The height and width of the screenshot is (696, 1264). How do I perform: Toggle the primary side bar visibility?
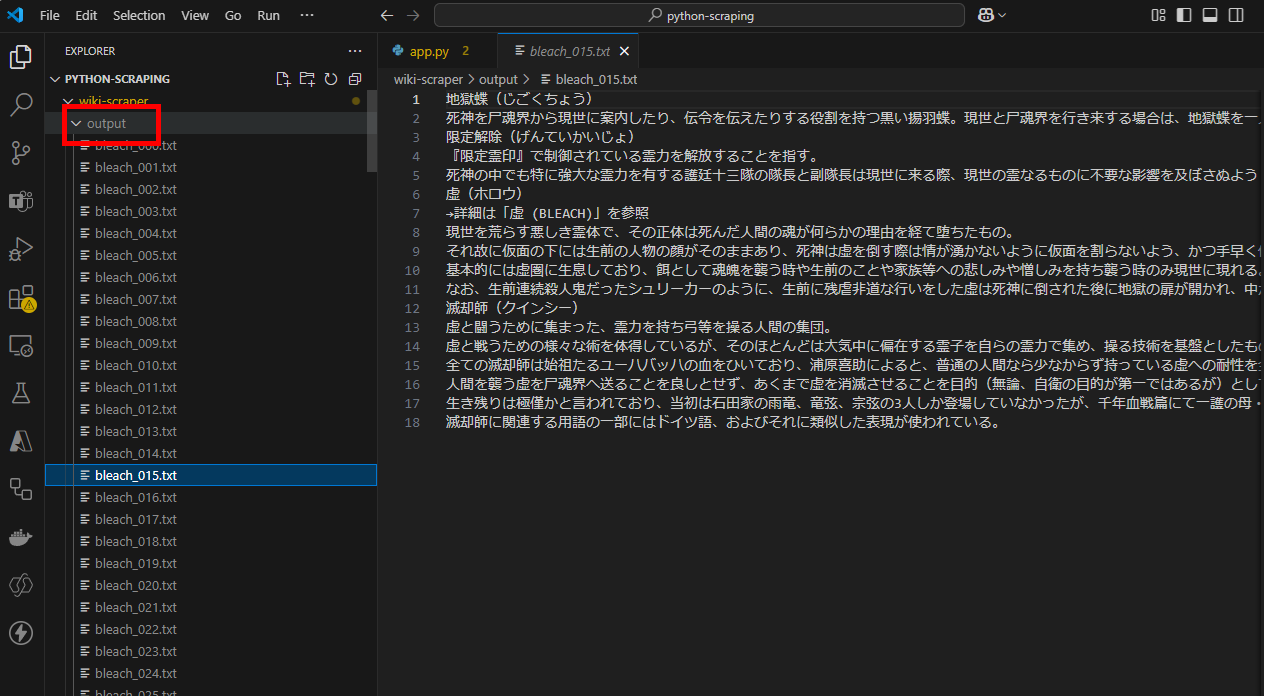point(1184,15)
